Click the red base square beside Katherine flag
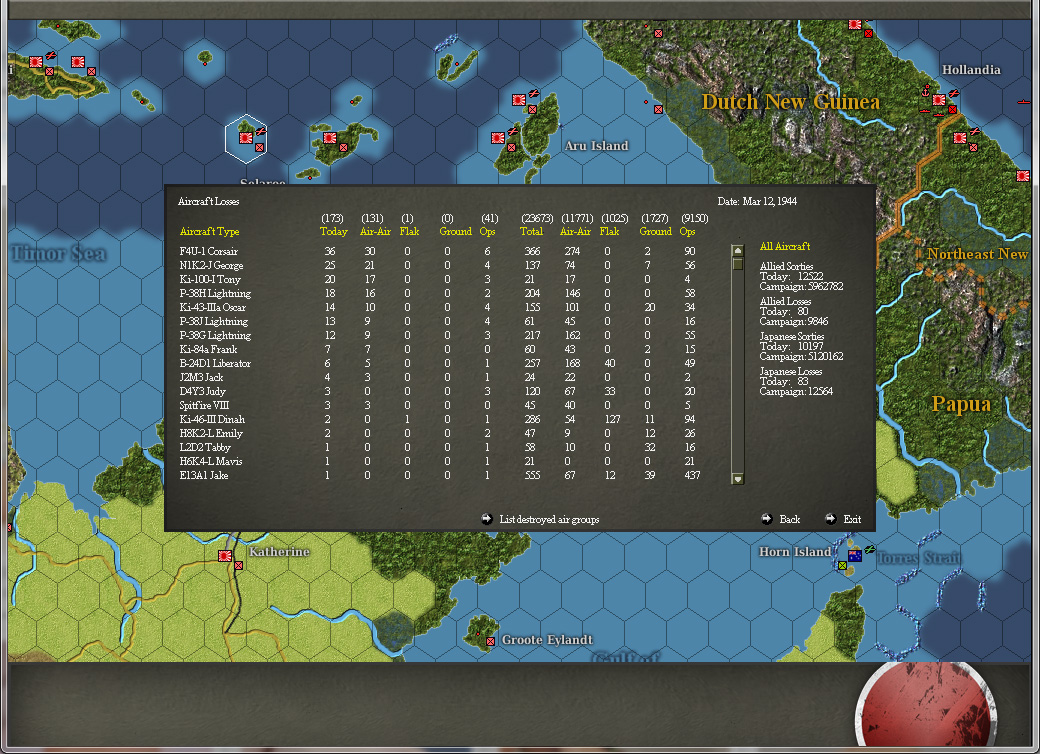The height and width of the screenshot is (754, 1040). pyautogui.click(x=239, y=566)
